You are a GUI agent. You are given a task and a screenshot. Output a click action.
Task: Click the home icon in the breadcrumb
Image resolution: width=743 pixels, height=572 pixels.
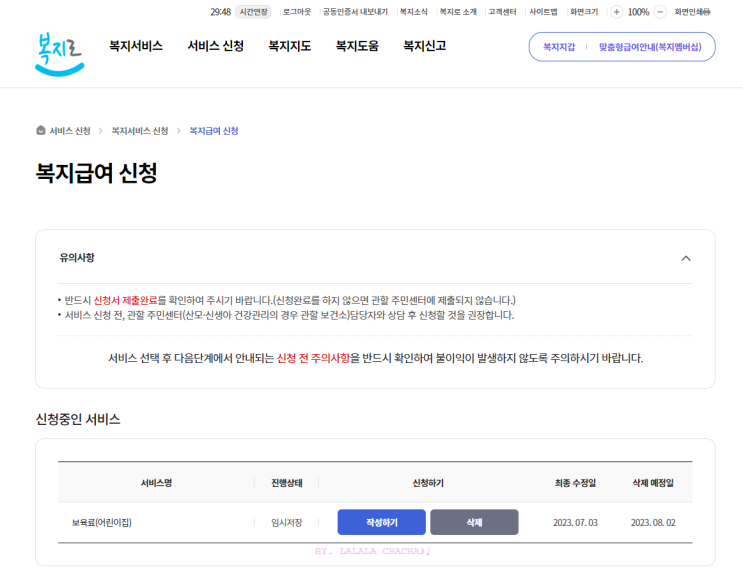pos(41,130)
